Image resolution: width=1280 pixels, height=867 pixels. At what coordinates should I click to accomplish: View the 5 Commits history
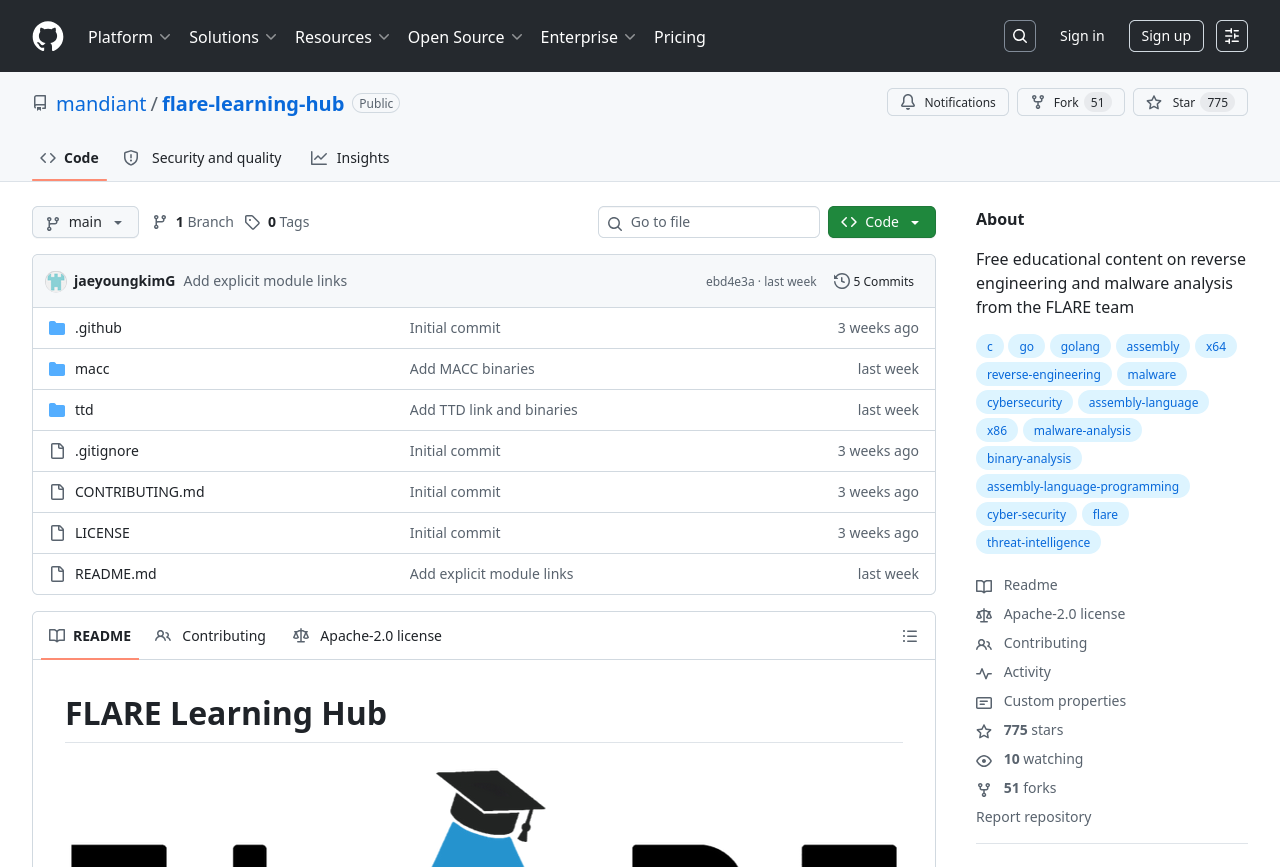tap(874, 281)
